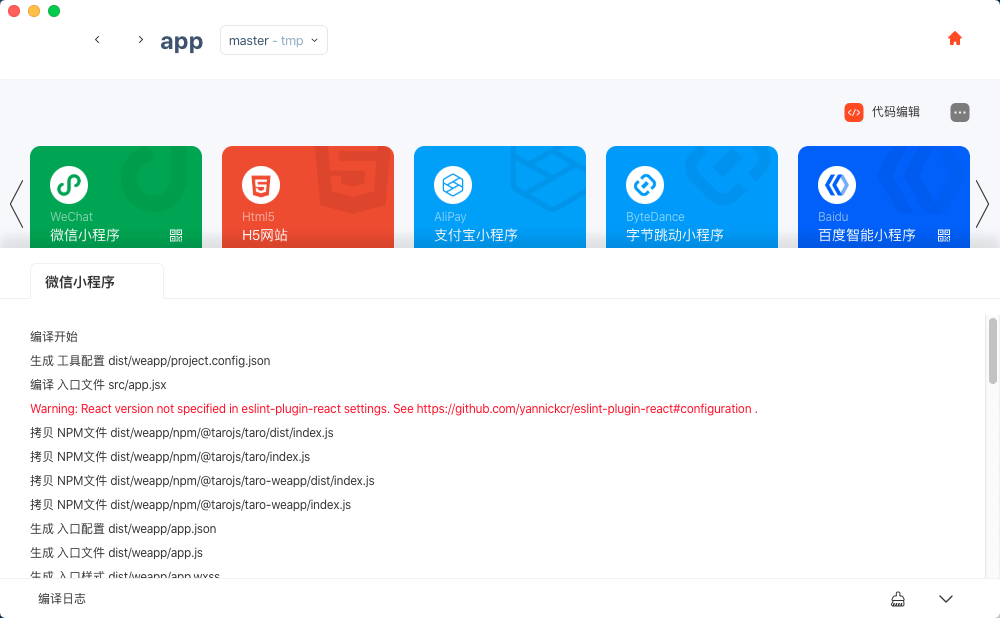The image size is (1000, 618).
Task: Open 代码编辑 code editor
Action: tap(895, 112)
